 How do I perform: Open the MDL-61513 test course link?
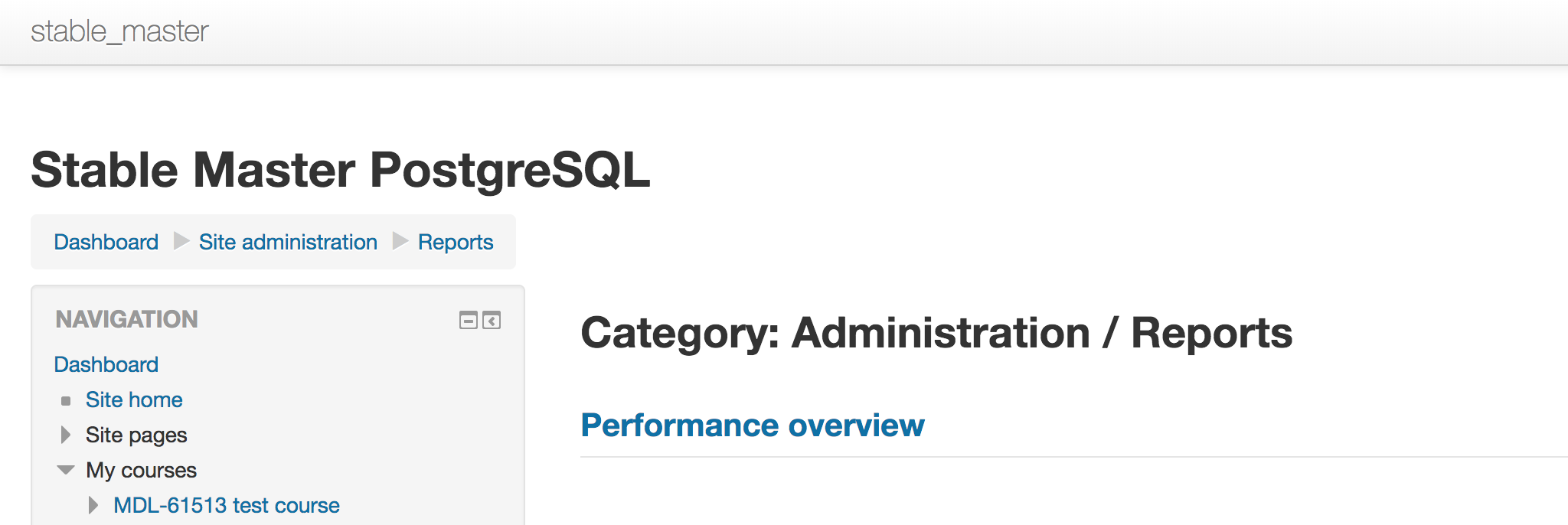227,505
